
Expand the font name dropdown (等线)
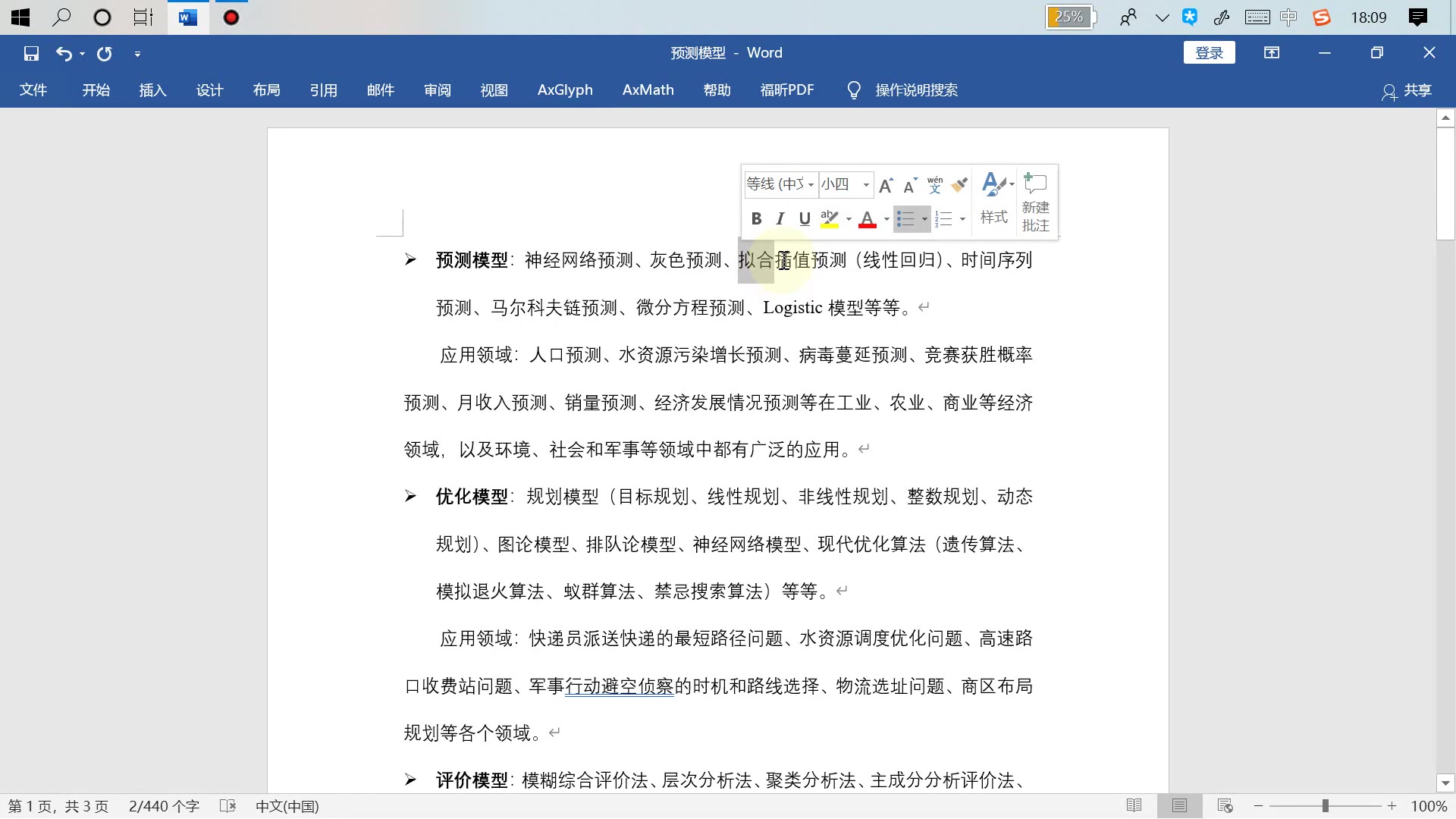tap(811, 185)
